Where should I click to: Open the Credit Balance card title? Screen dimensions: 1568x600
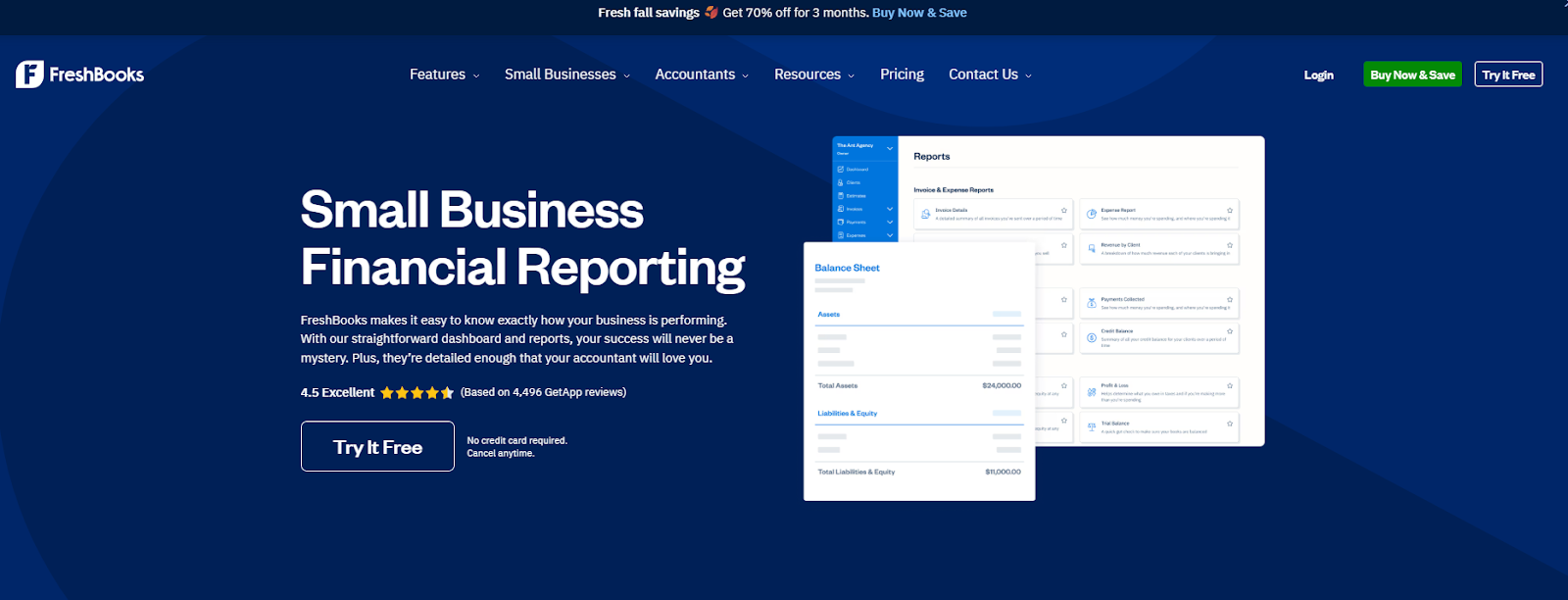pos(1116,331)
